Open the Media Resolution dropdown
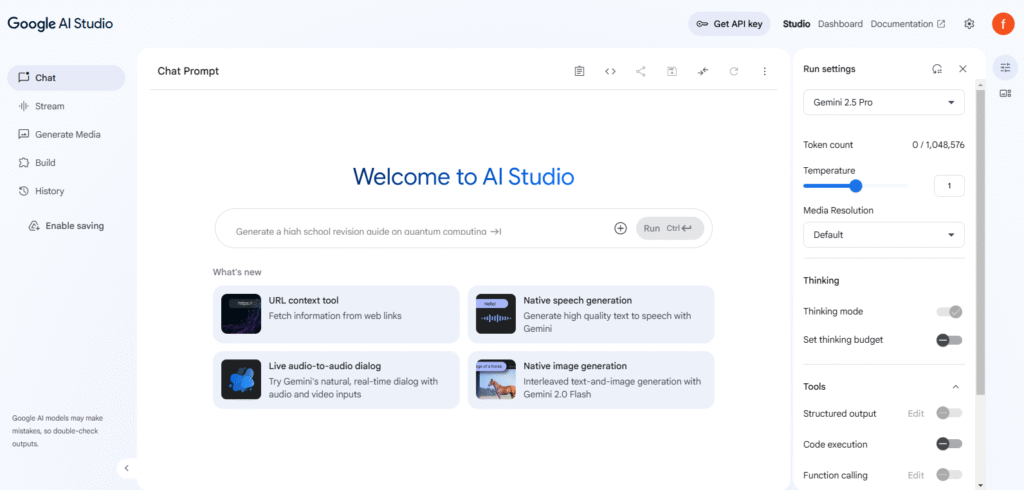 tap(884, 235)
